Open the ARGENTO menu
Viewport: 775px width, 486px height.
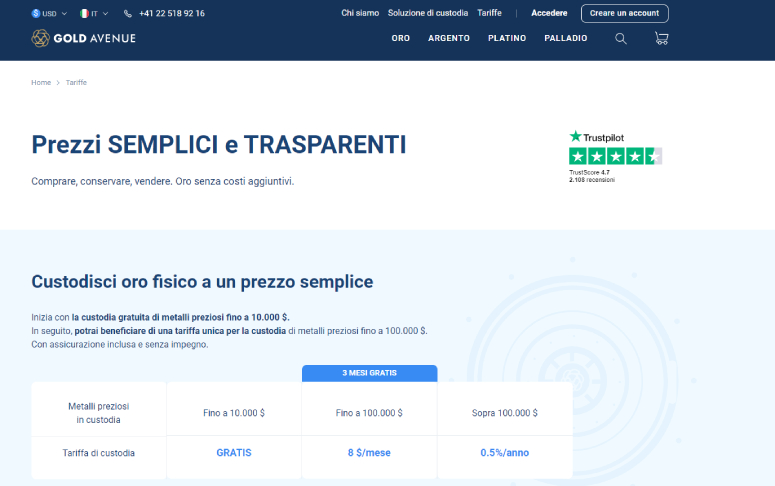click(x=449, y=38)
